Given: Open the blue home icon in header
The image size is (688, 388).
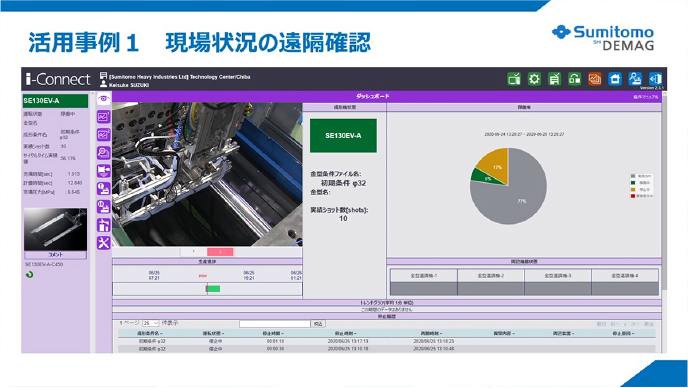Looking at the screenshot, I should click(615, 79).
